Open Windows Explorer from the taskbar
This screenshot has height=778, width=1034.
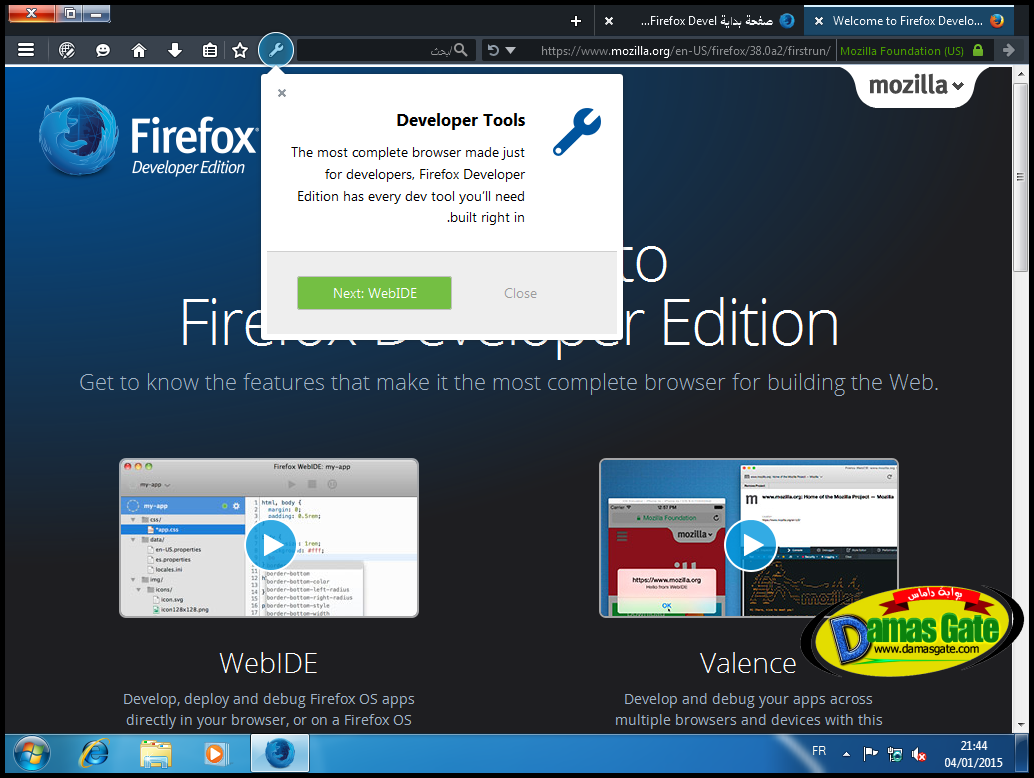tap(156, 754)
